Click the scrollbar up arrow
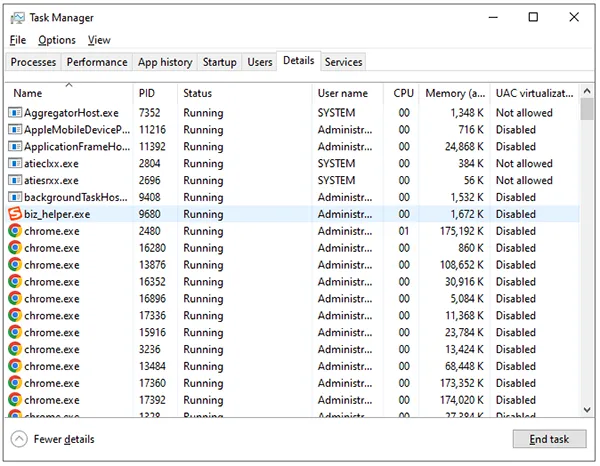 coord(587,91)
